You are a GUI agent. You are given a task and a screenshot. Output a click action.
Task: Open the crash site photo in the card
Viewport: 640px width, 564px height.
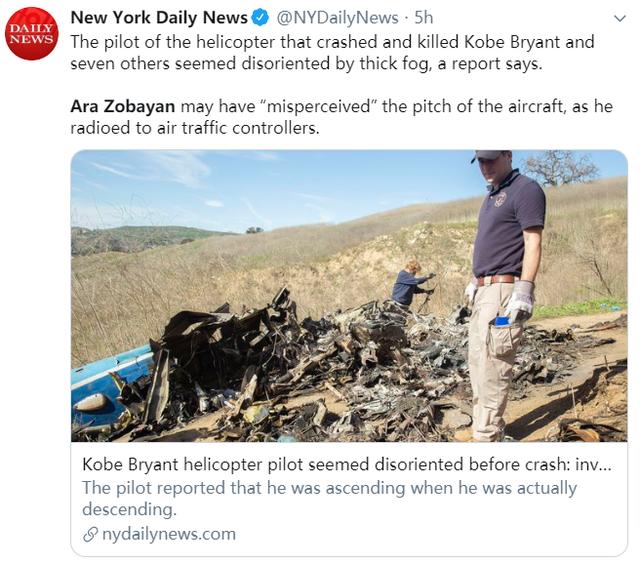349,296
